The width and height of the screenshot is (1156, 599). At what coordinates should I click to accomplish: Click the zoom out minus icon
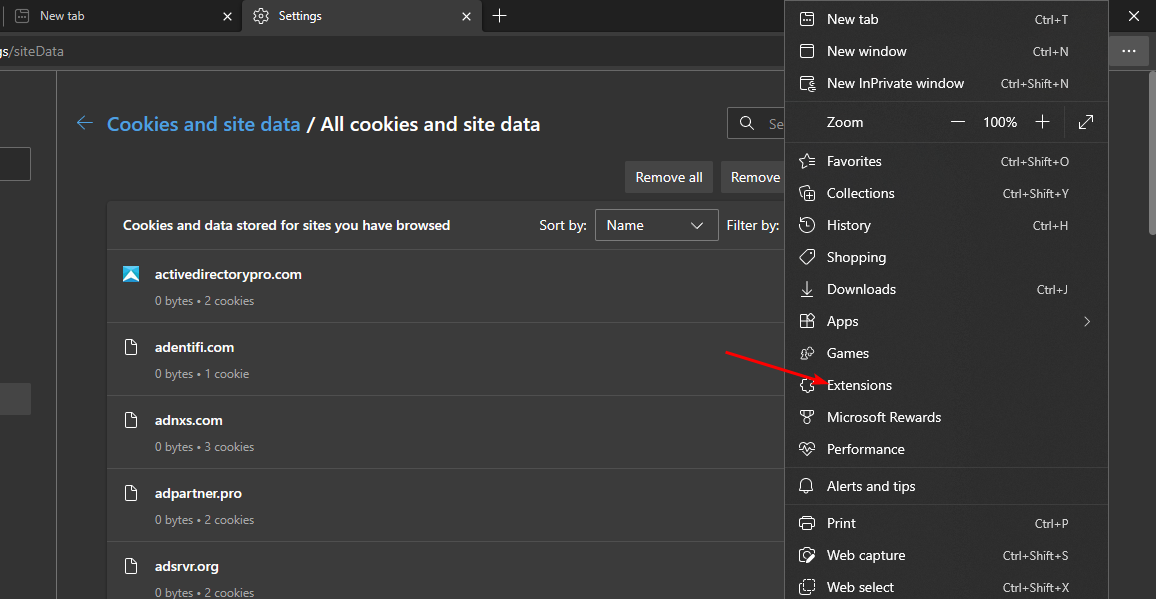coord(958,122)
